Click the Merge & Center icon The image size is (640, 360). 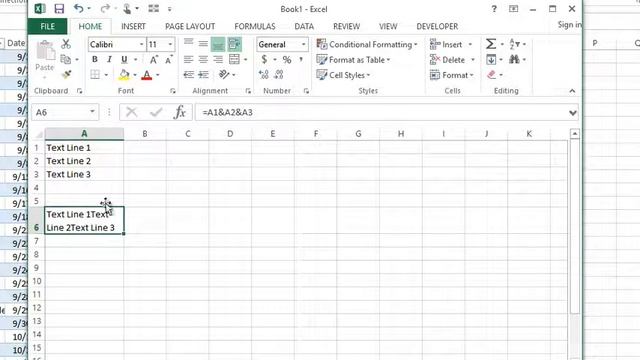click(x=234, y=60)
